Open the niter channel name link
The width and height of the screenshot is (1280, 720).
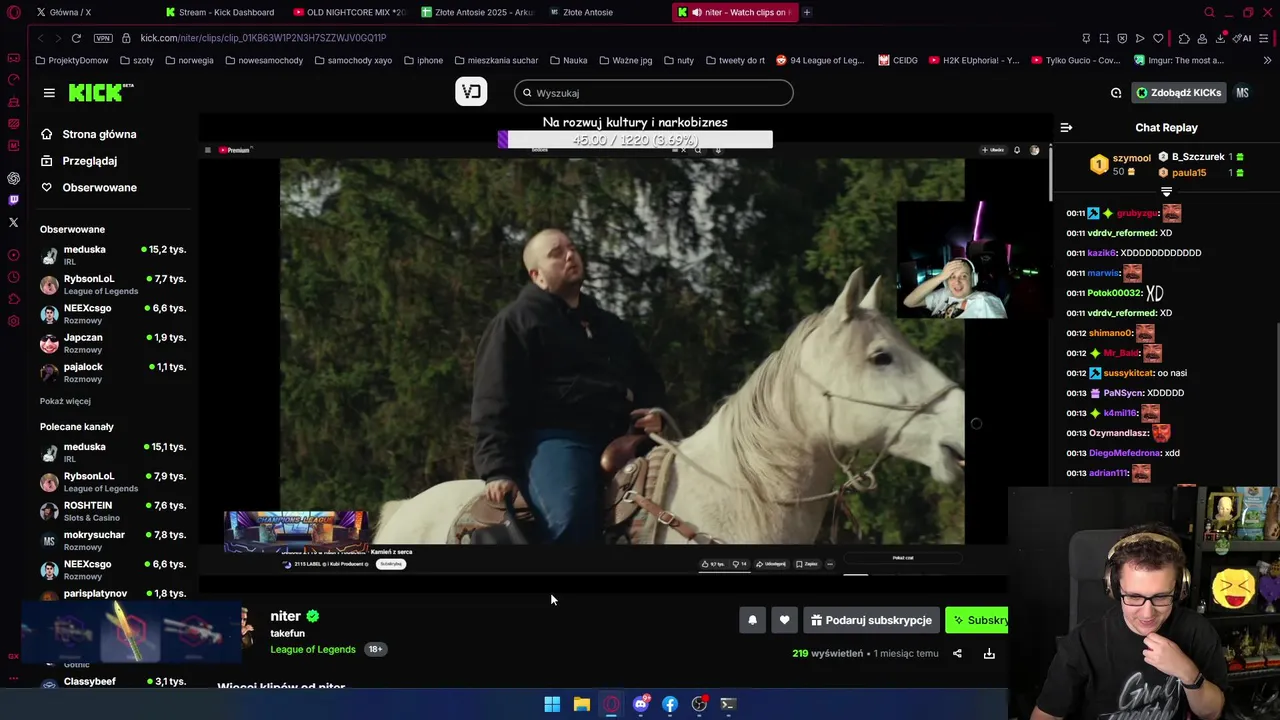(x=285, y=616)
